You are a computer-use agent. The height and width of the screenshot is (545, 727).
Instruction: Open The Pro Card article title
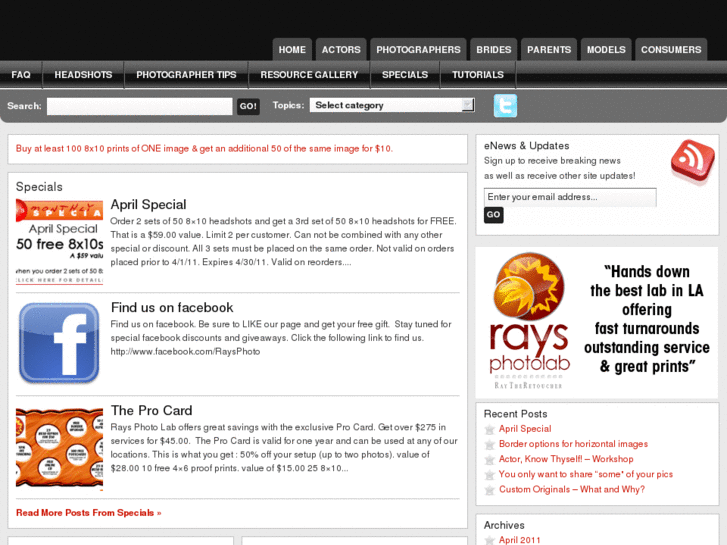tap(151, 410)
